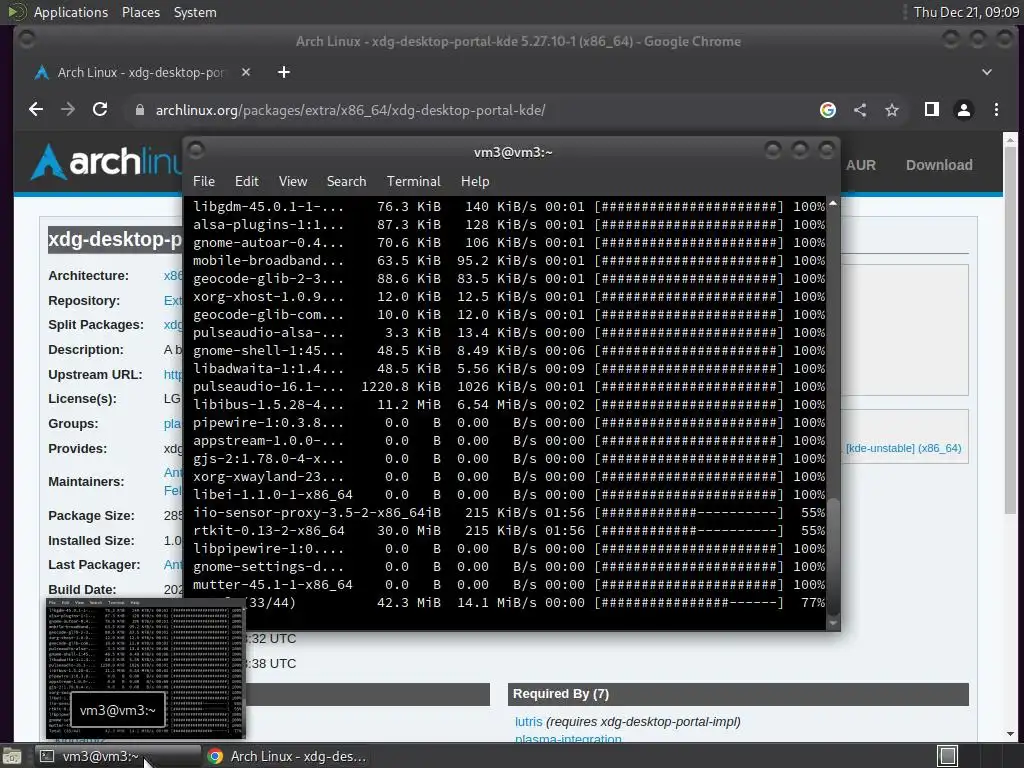The height and width of the screenshot is (768, 1024).
Task: Open the AUR link
Action: pos(861,165)
